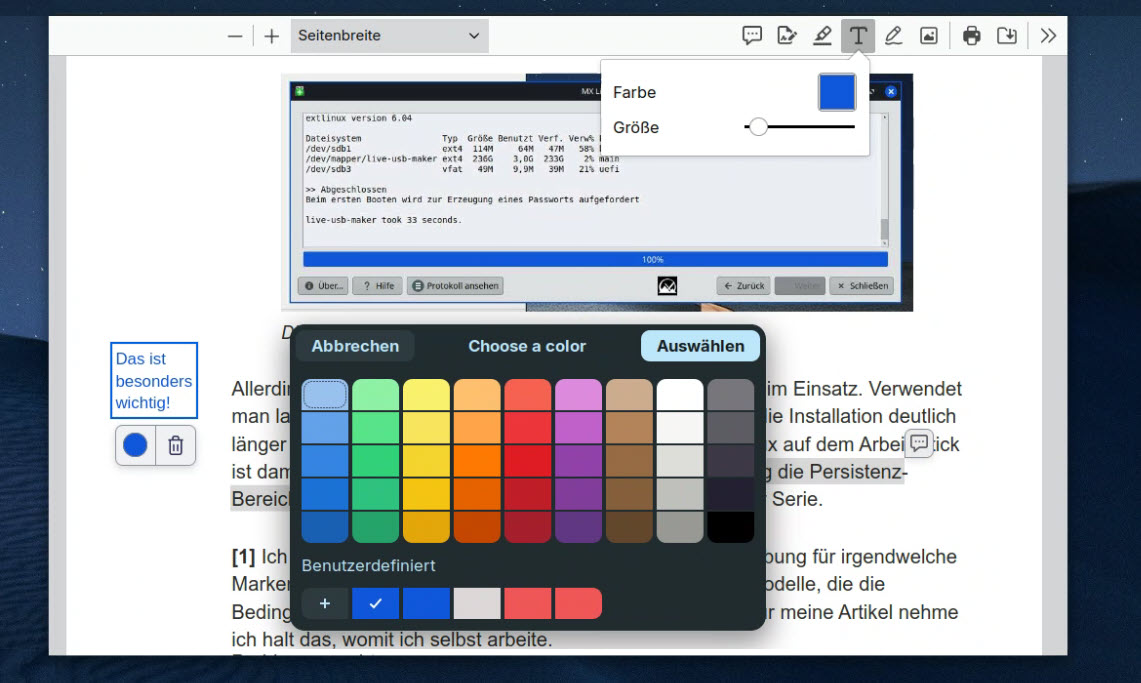This screenshot has width=1141, height=683.
Task: Click the Größe slider handle
Action: 758,127
